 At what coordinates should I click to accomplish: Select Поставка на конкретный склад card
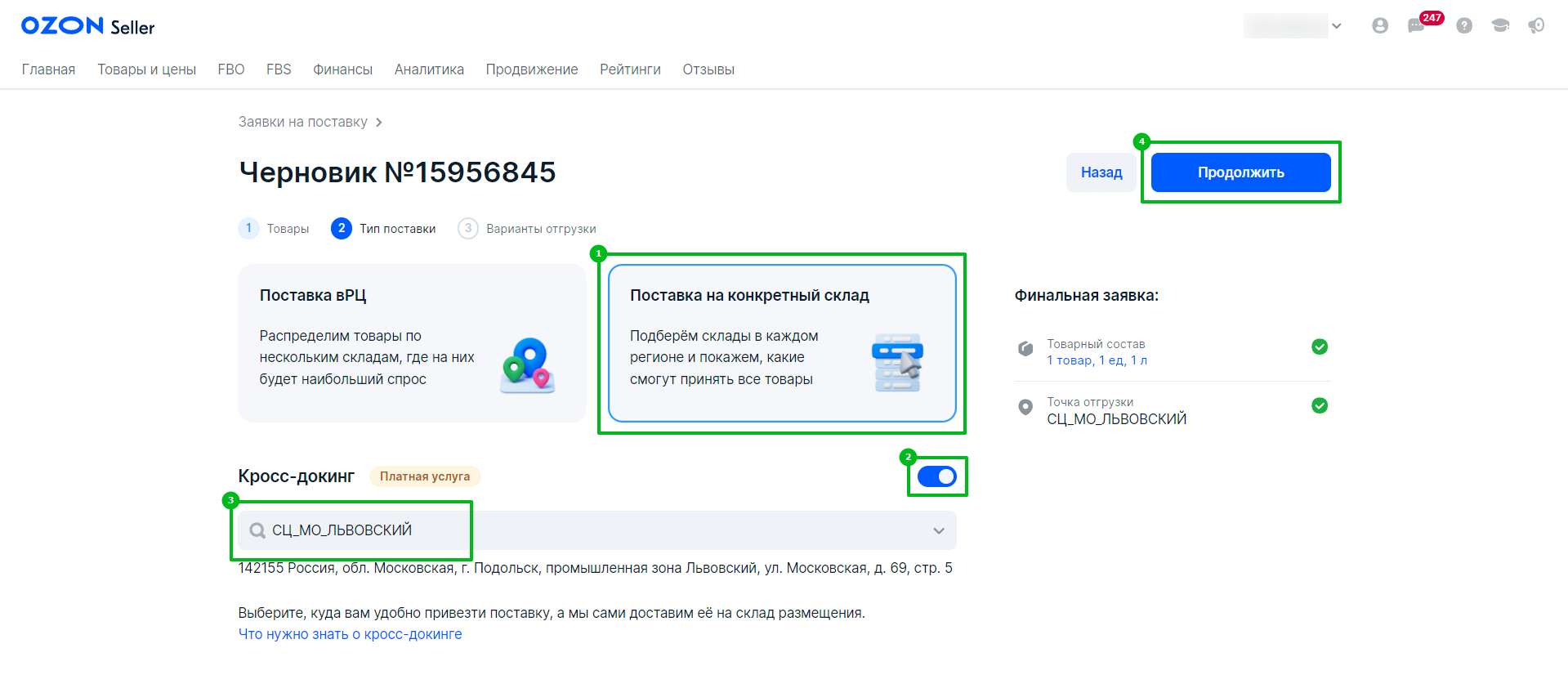782,343
